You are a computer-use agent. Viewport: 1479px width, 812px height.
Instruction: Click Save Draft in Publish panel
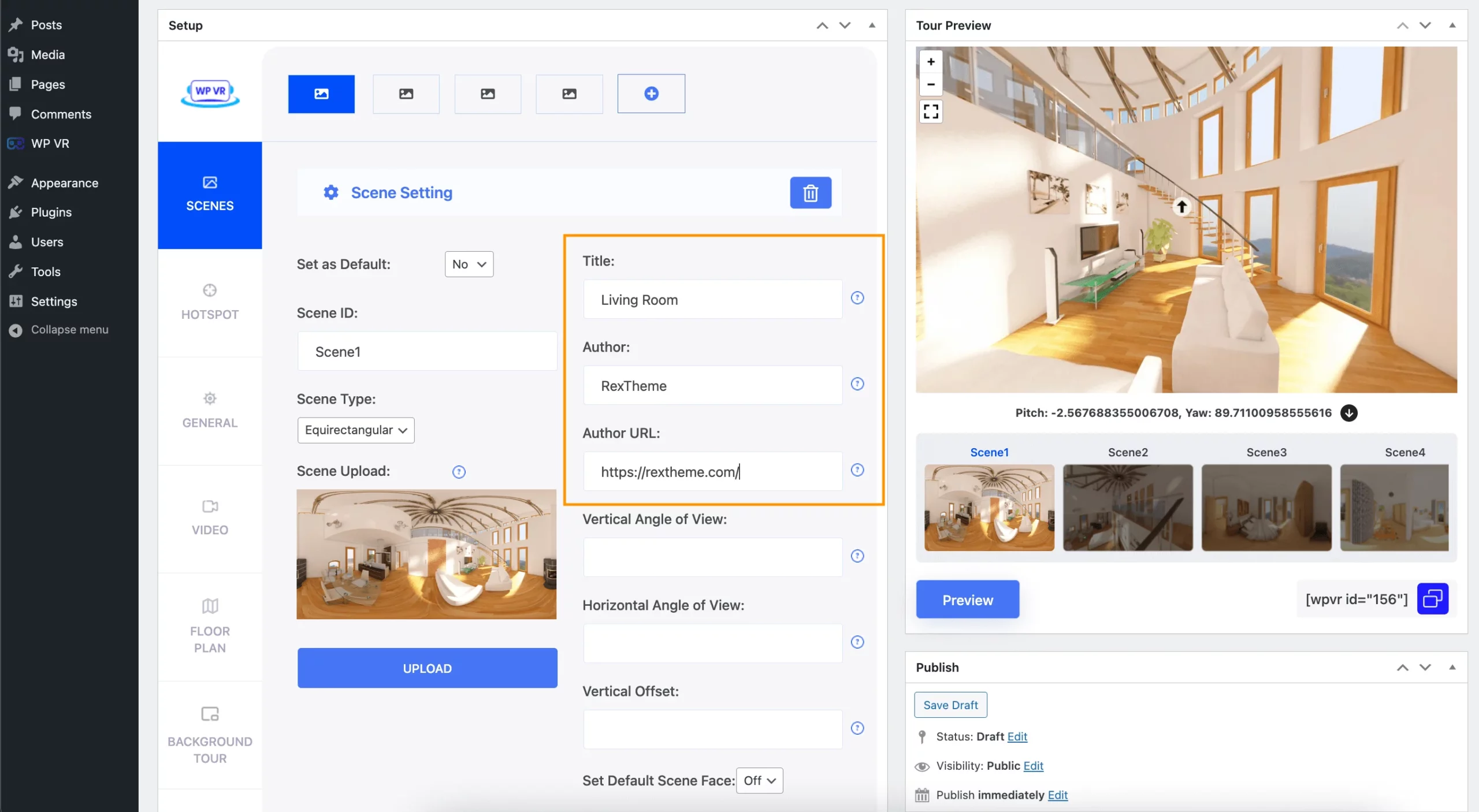tap(950, 705)
